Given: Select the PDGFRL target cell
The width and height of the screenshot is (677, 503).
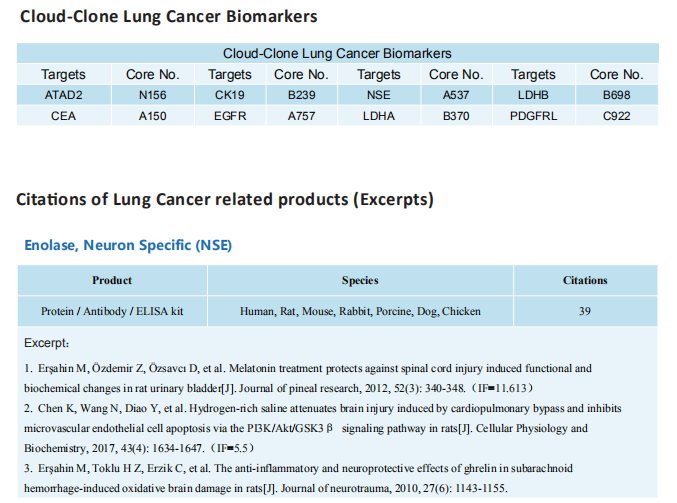Looking at the screenshot, I should tap(533, 116).
